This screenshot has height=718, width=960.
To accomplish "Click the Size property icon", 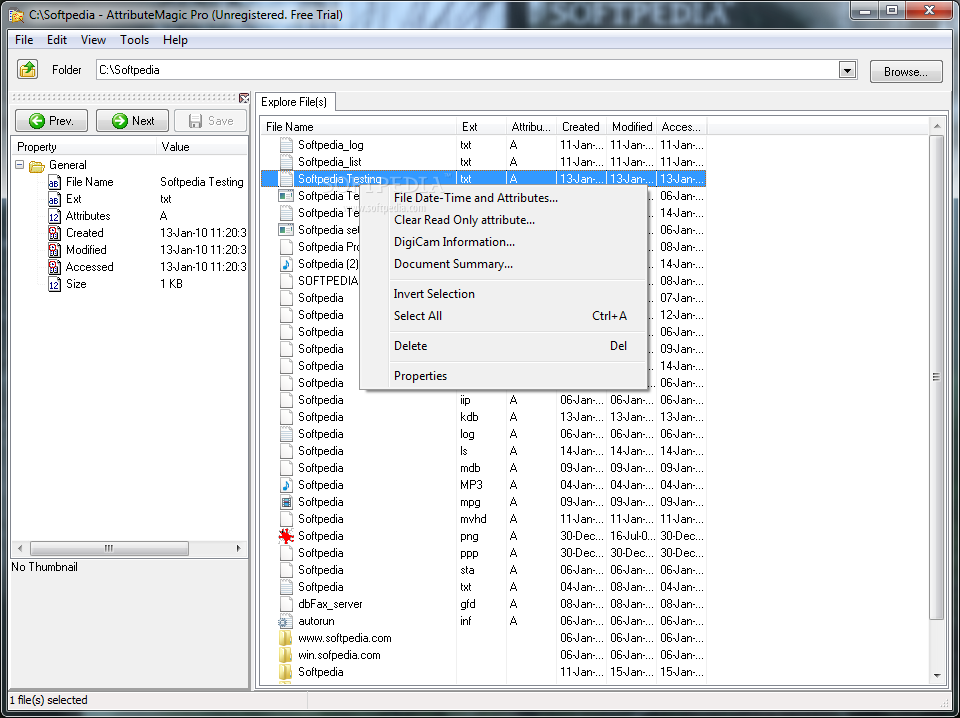I will tap(54, 284).
